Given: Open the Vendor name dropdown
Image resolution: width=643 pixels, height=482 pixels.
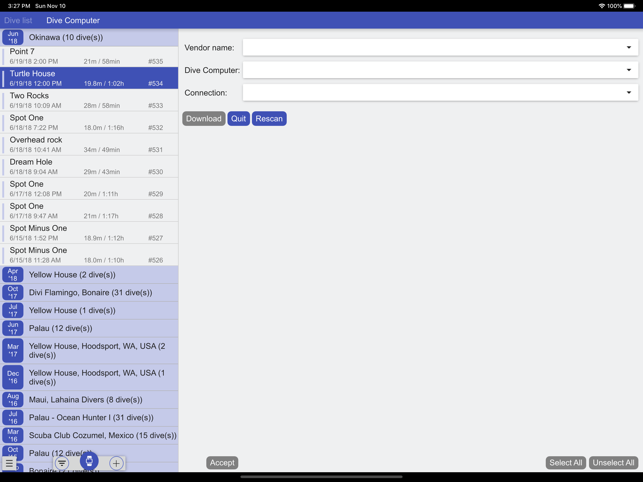Looking at the screenshot, I should click(439, 47).
